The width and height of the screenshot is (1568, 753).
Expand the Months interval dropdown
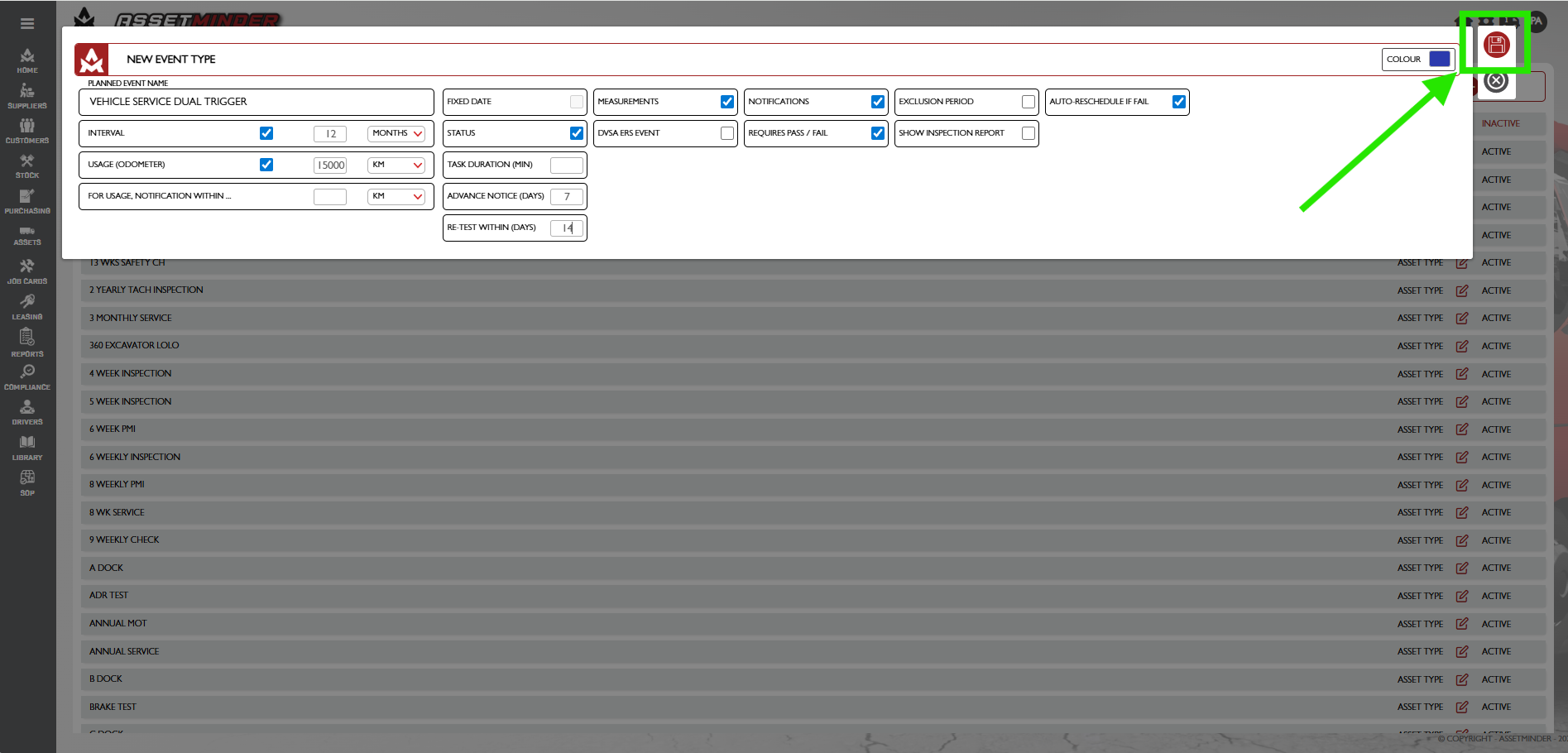pyautogui.click(x=396, y=133)
